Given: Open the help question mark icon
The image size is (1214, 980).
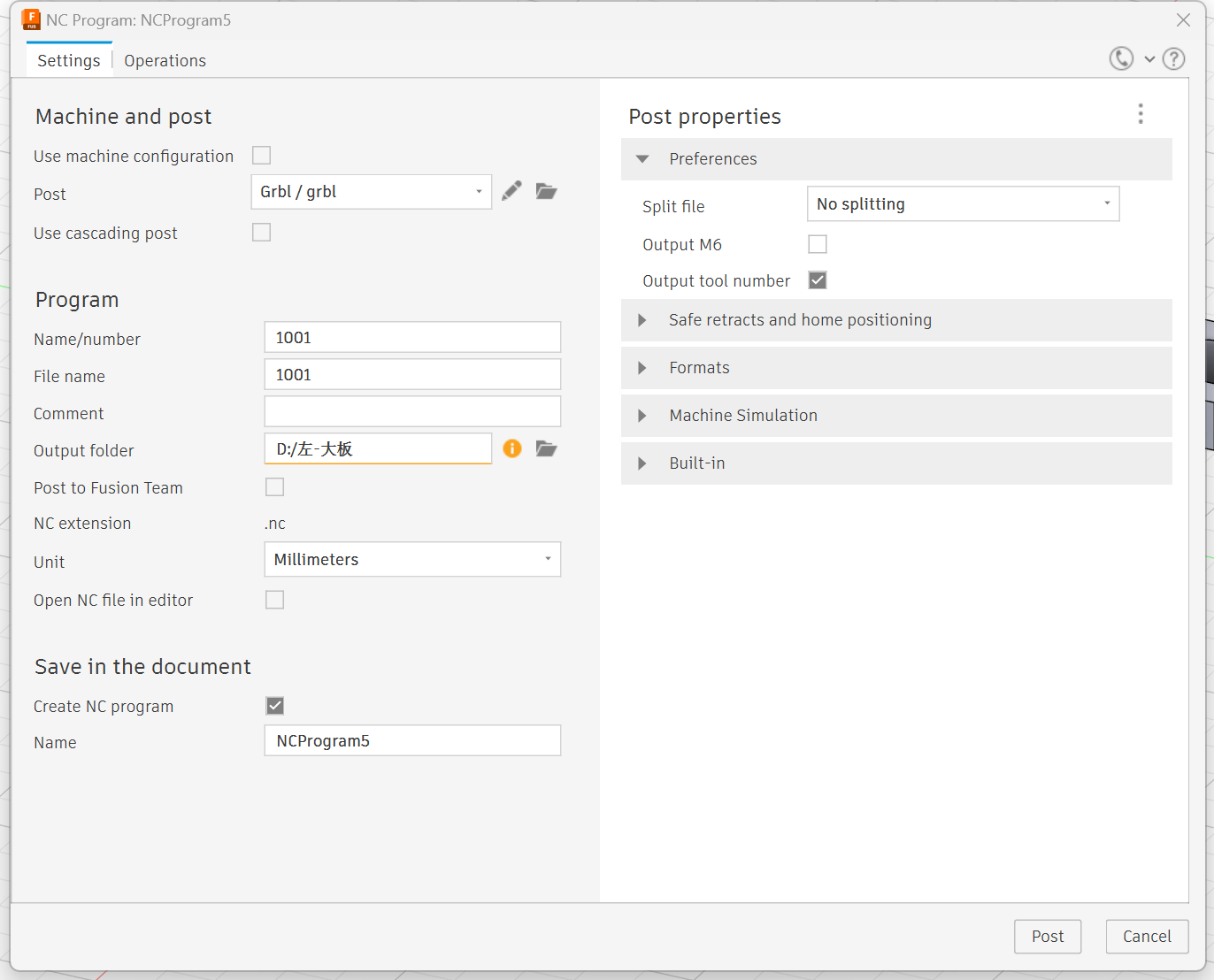Looking at the screenshot, I should [x=1173, y=59].
